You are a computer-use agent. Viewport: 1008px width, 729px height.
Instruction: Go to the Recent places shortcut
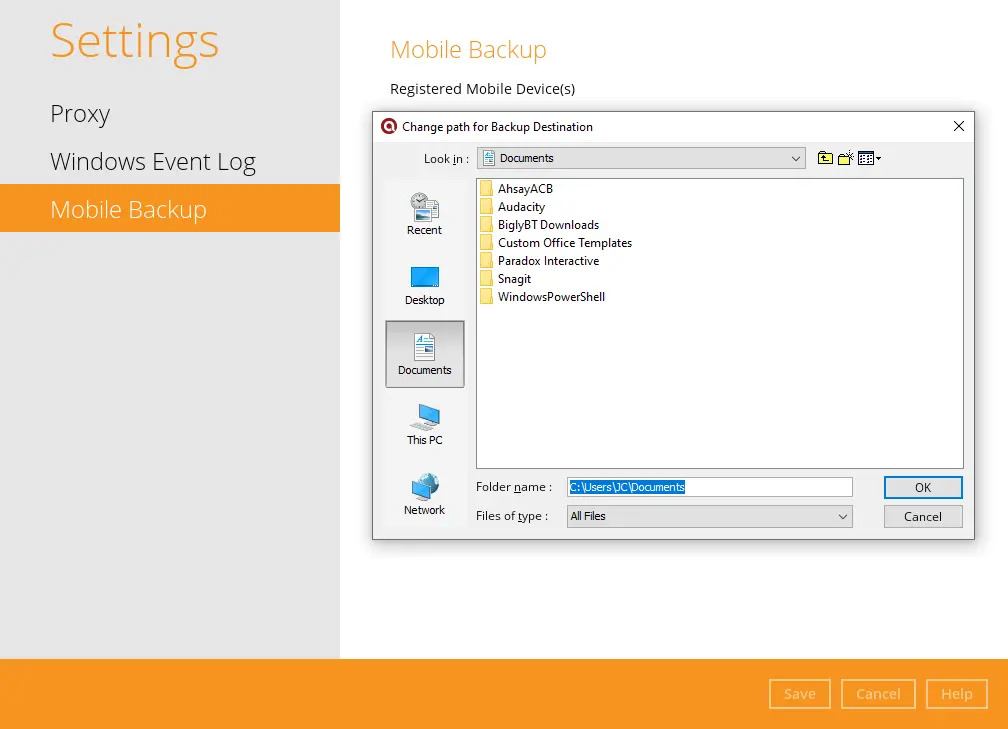click(x=424, y=215)
